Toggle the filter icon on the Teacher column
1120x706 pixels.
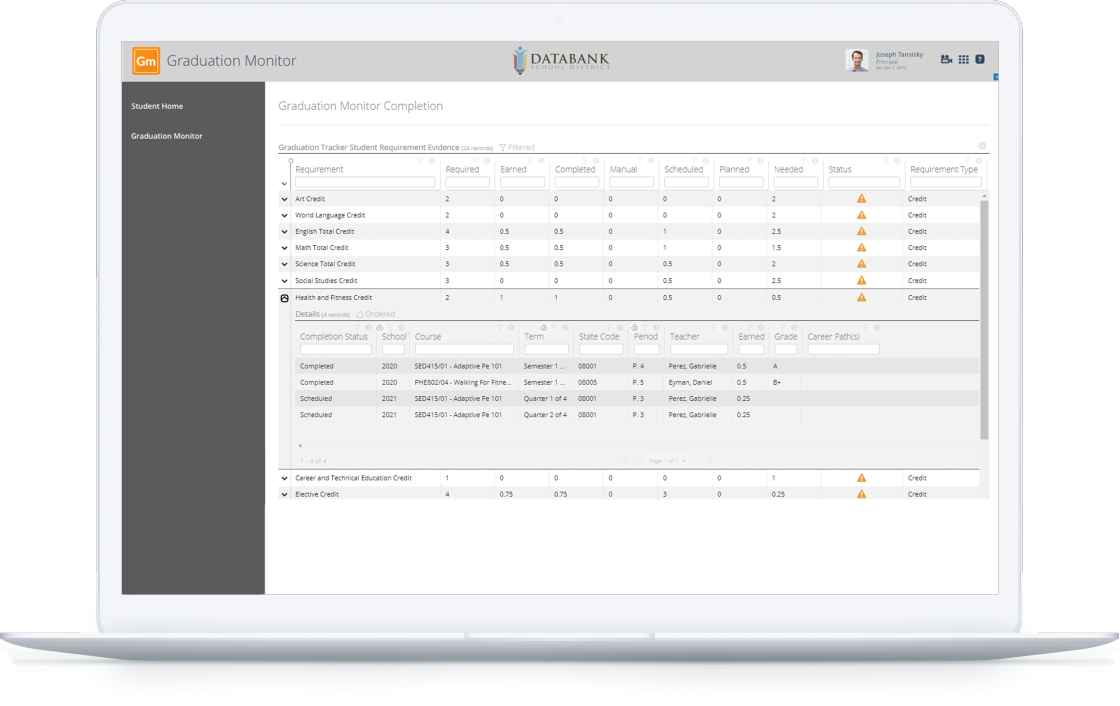tap(713, 327)
